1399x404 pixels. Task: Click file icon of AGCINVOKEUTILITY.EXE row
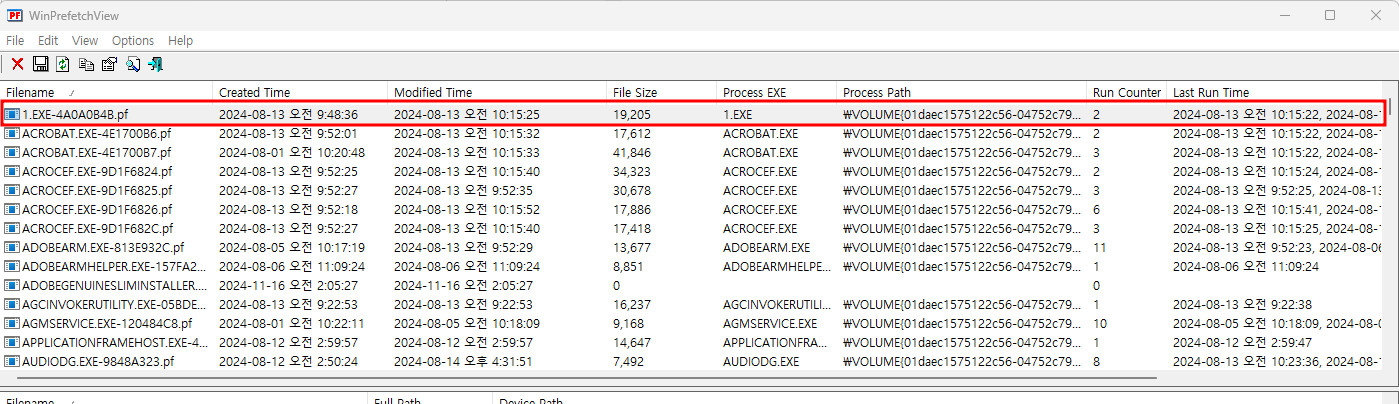(12, 304)
